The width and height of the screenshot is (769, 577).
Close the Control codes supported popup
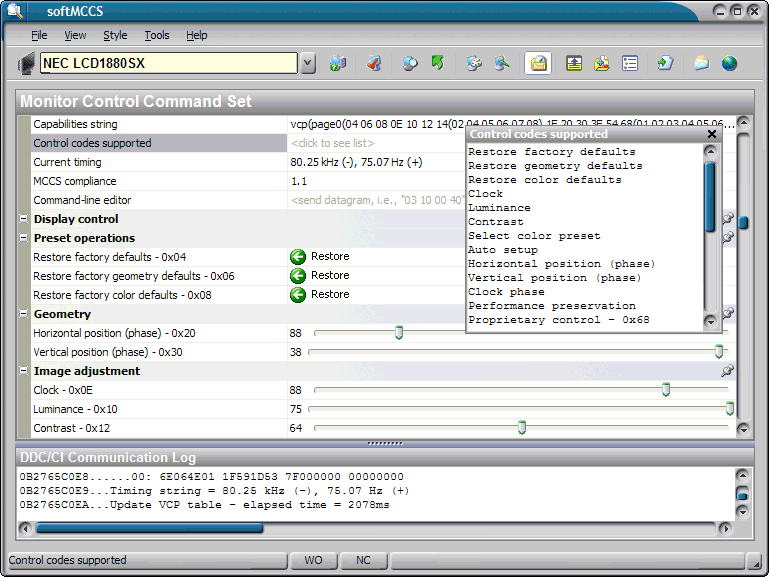click(x=712, y=134)
